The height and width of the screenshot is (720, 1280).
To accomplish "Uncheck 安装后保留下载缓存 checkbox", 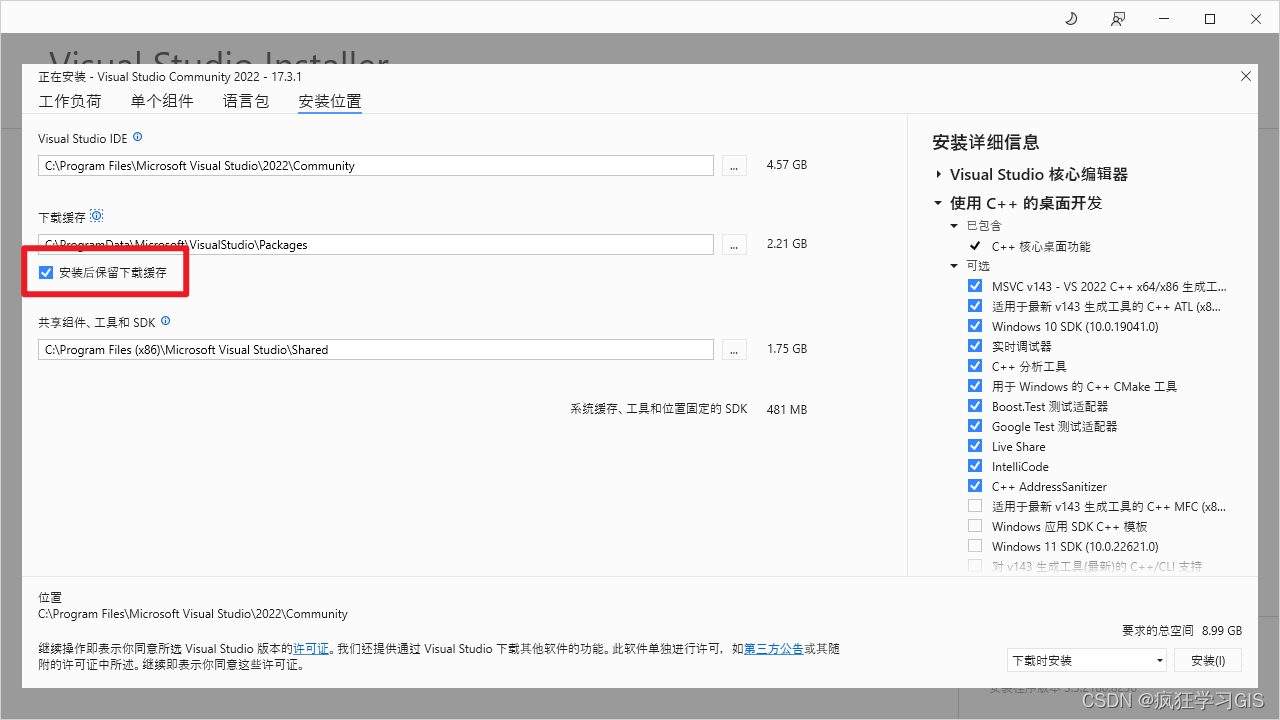I will pos(46,272).
